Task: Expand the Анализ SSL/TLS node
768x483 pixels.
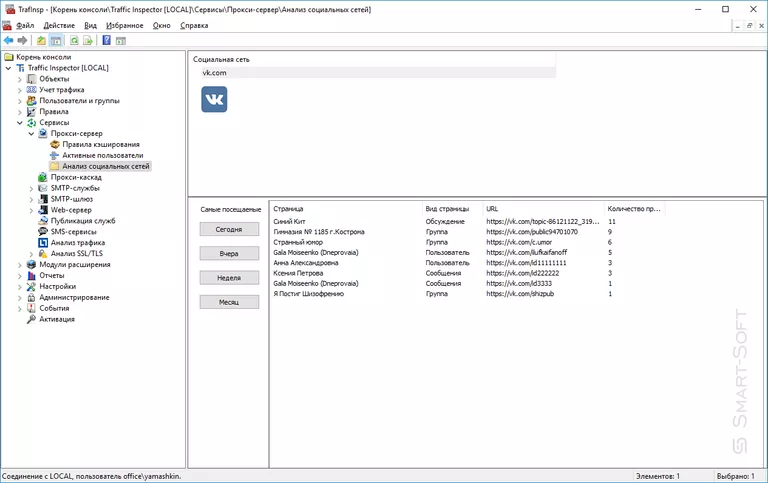Action: click(31, 254)
